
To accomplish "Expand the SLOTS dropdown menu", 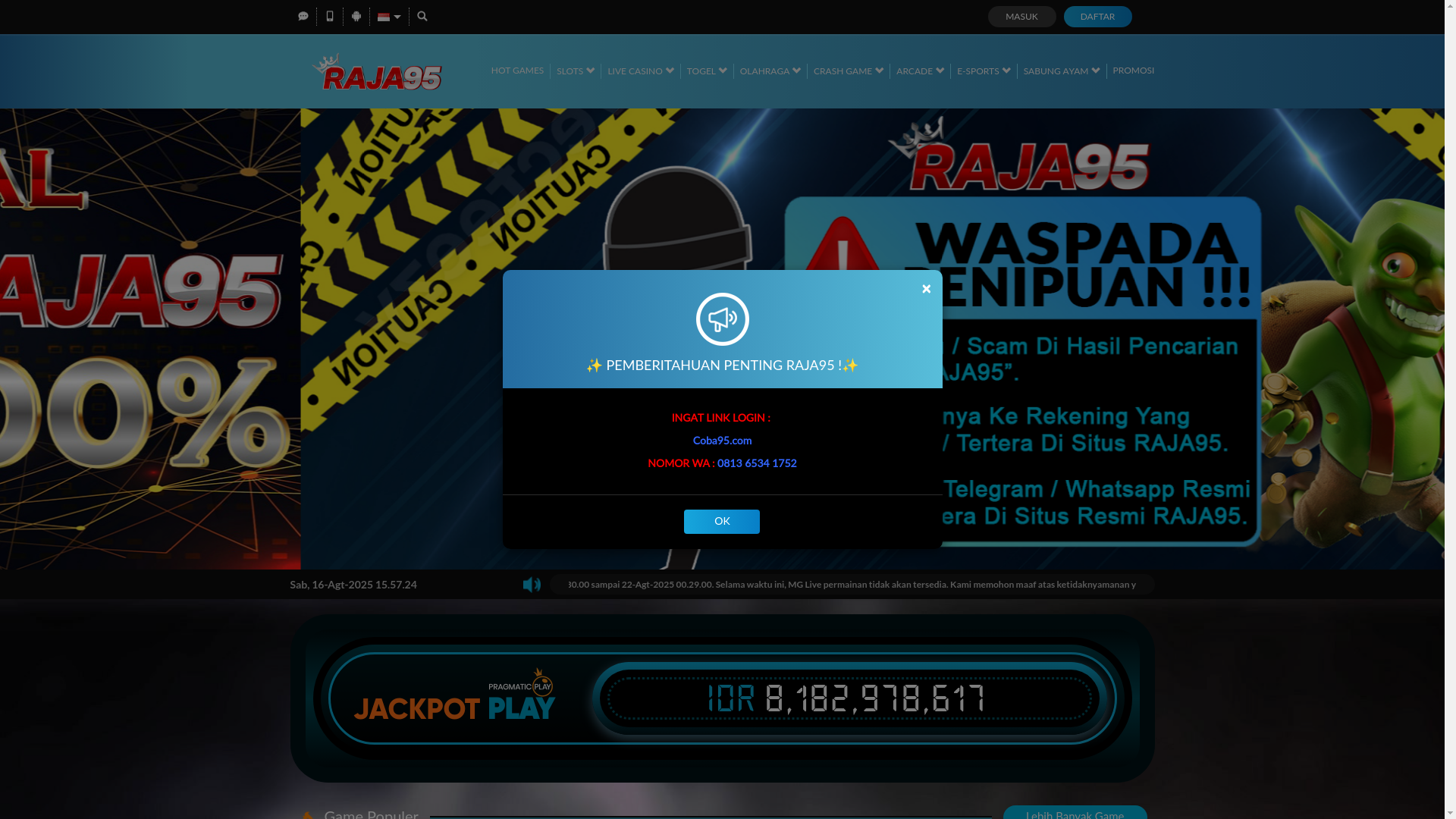I will (576, 71).
